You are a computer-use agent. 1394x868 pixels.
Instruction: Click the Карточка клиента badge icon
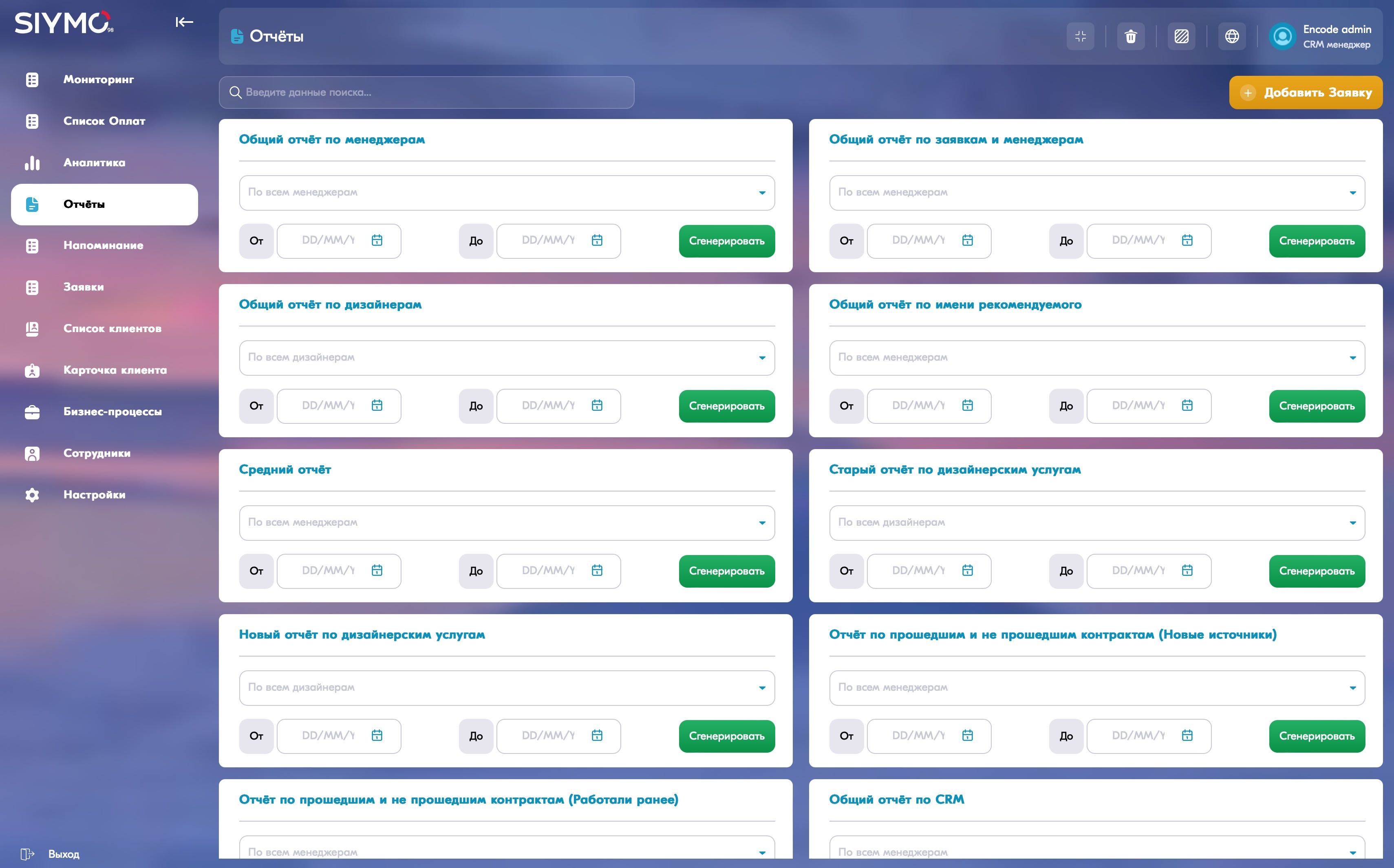[x=32, y=370]
